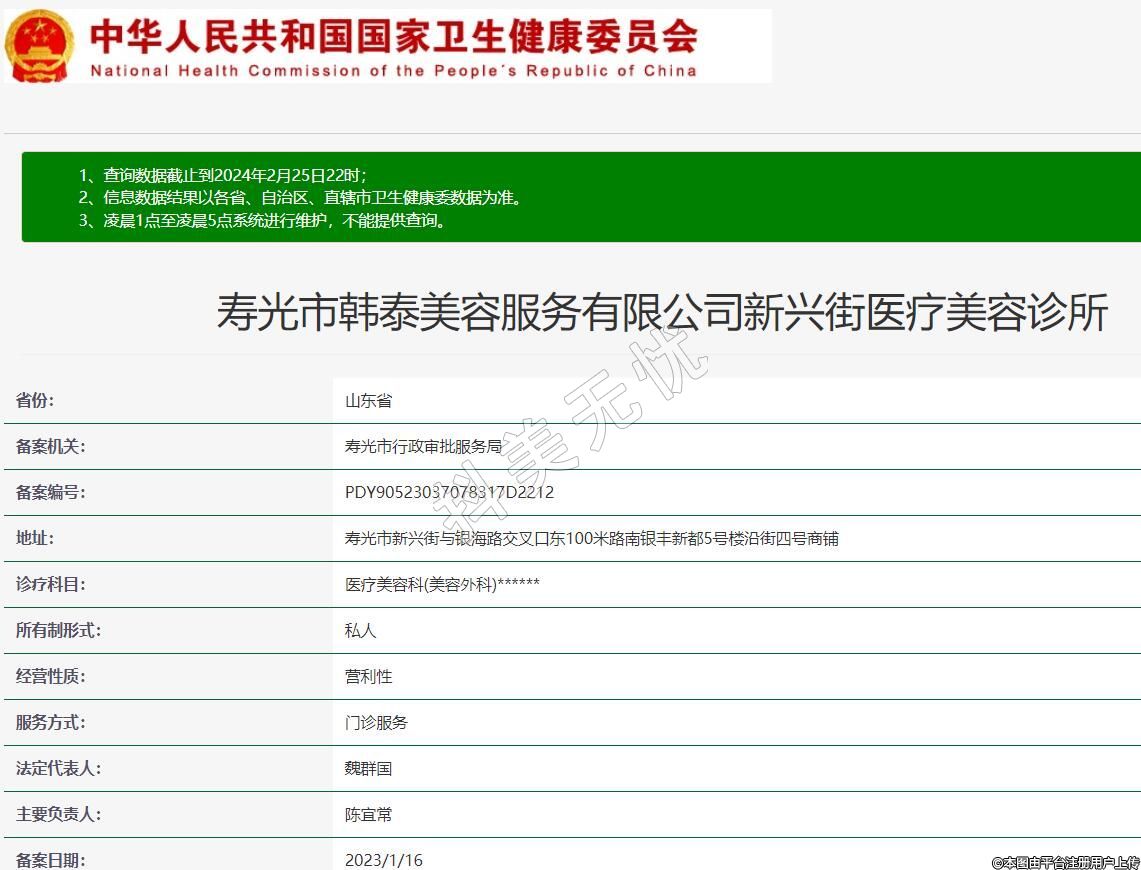Viewport: 1141px width, 870px height.
Task: Click the uploader watermark text at bottom right
Action: 1065,862
